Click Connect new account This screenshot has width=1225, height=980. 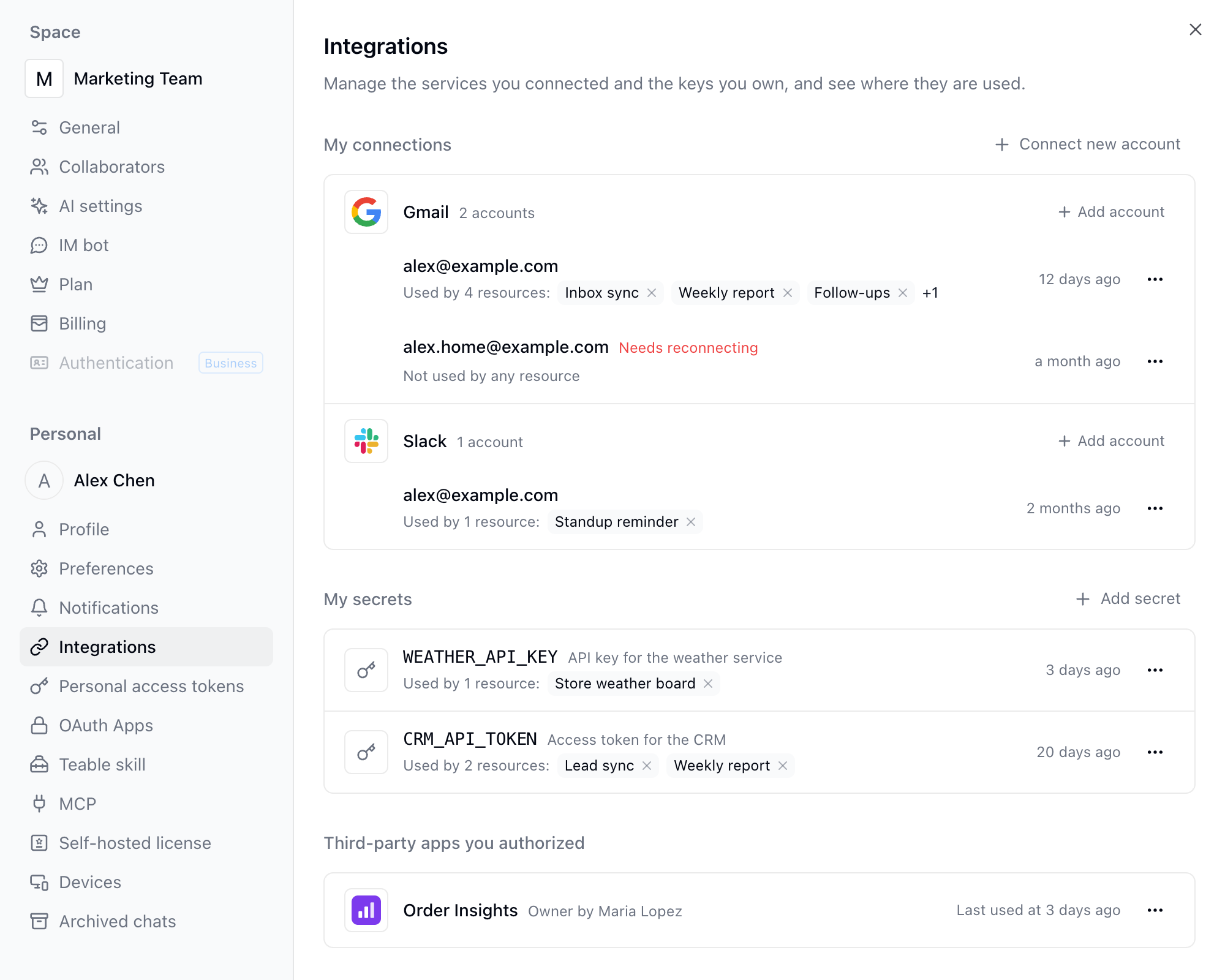(x=1088, y=145)
